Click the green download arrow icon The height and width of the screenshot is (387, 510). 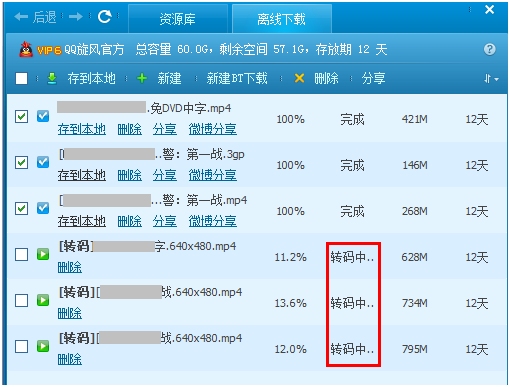52,79
